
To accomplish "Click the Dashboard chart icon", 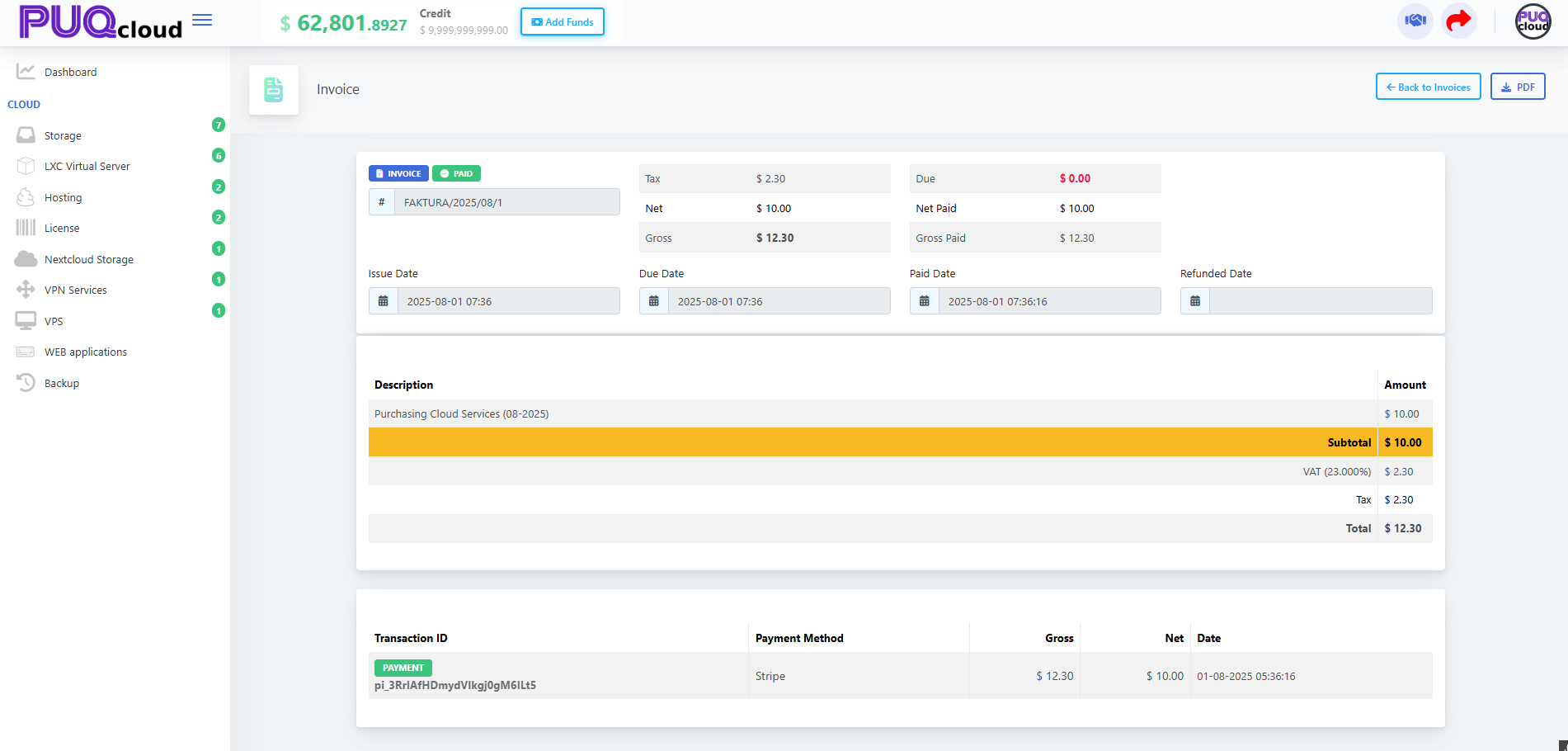I will point(26,72).
